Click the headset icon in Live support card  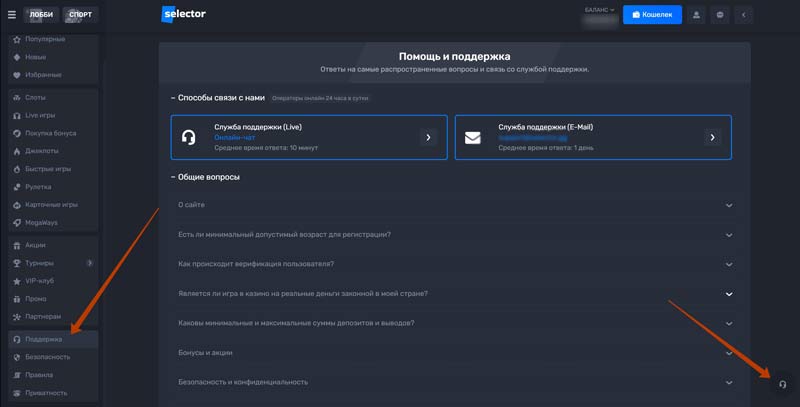(x=188, y=138)
